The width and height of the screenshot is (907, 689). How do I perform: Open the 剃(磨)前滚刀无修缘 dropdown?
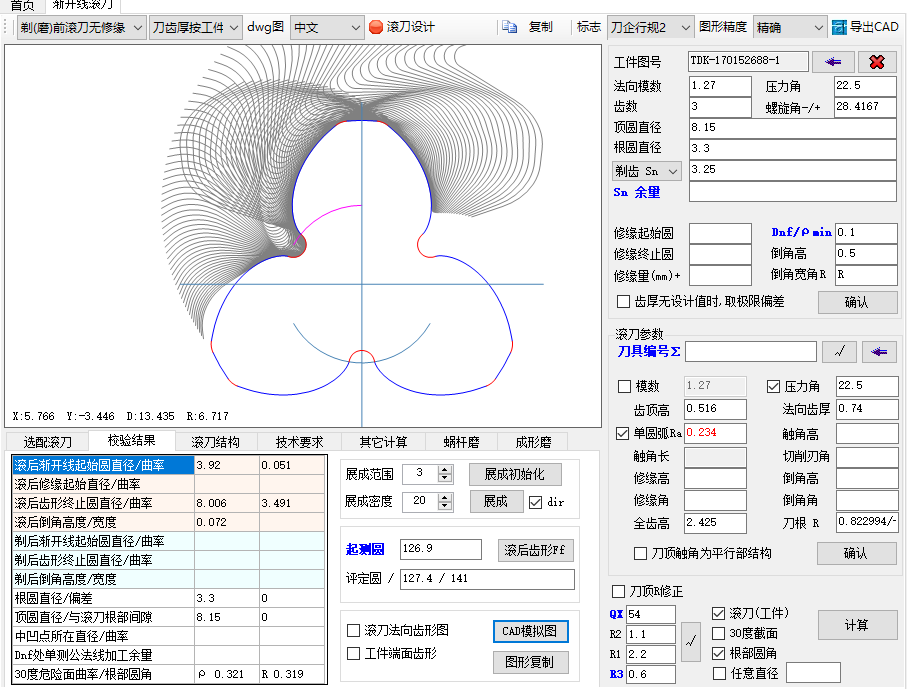(80, 27)
